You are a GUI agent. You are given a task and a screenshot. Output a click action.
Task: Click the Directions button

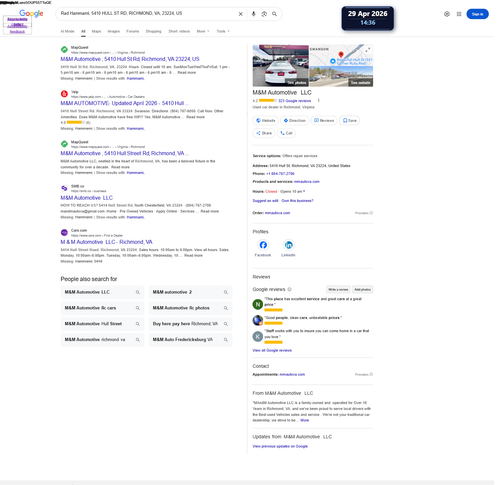pos(295,121)
